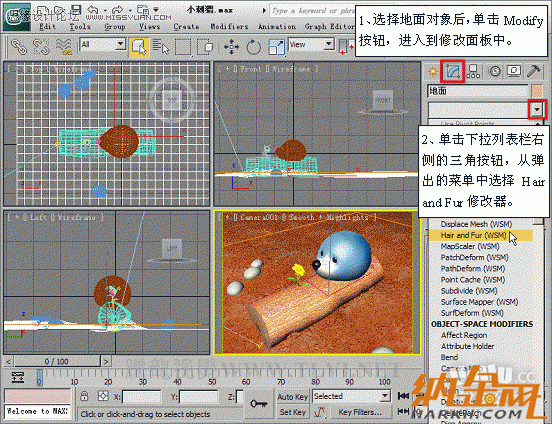Image resolution: width=552 pixels, height=424 pixels.
Task: Click the Go to Start playback control
Action: 403,396
